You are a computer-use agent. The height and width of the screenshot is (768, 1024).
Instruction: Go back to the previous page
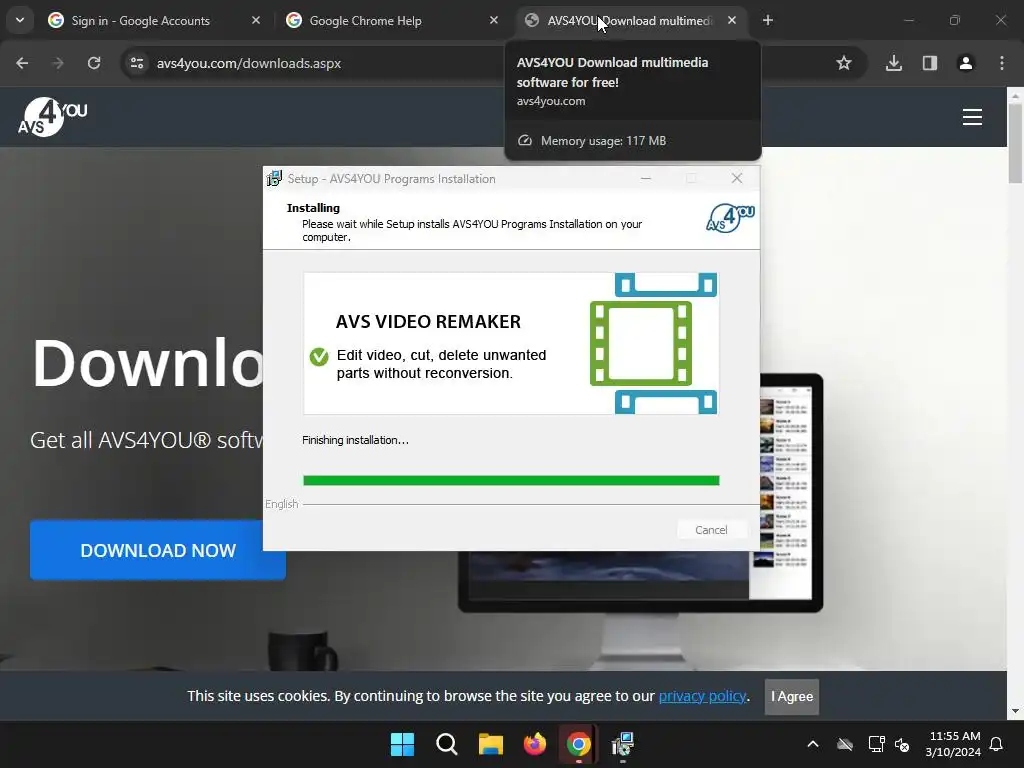pyautogui.click(x=22, y=63)
